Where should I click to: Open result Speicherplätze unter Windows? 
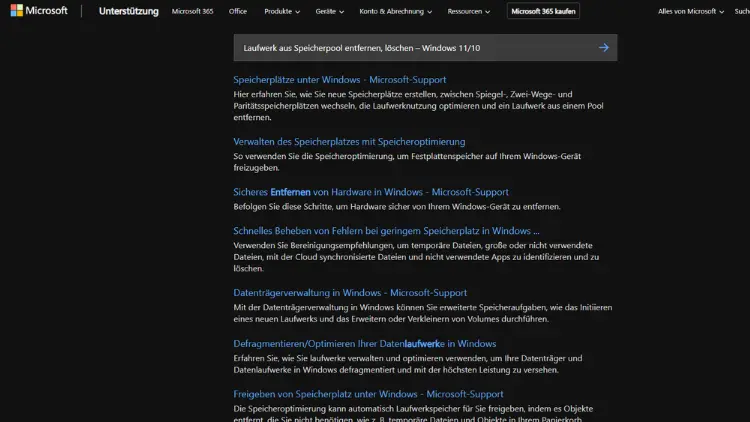[340, 79]
